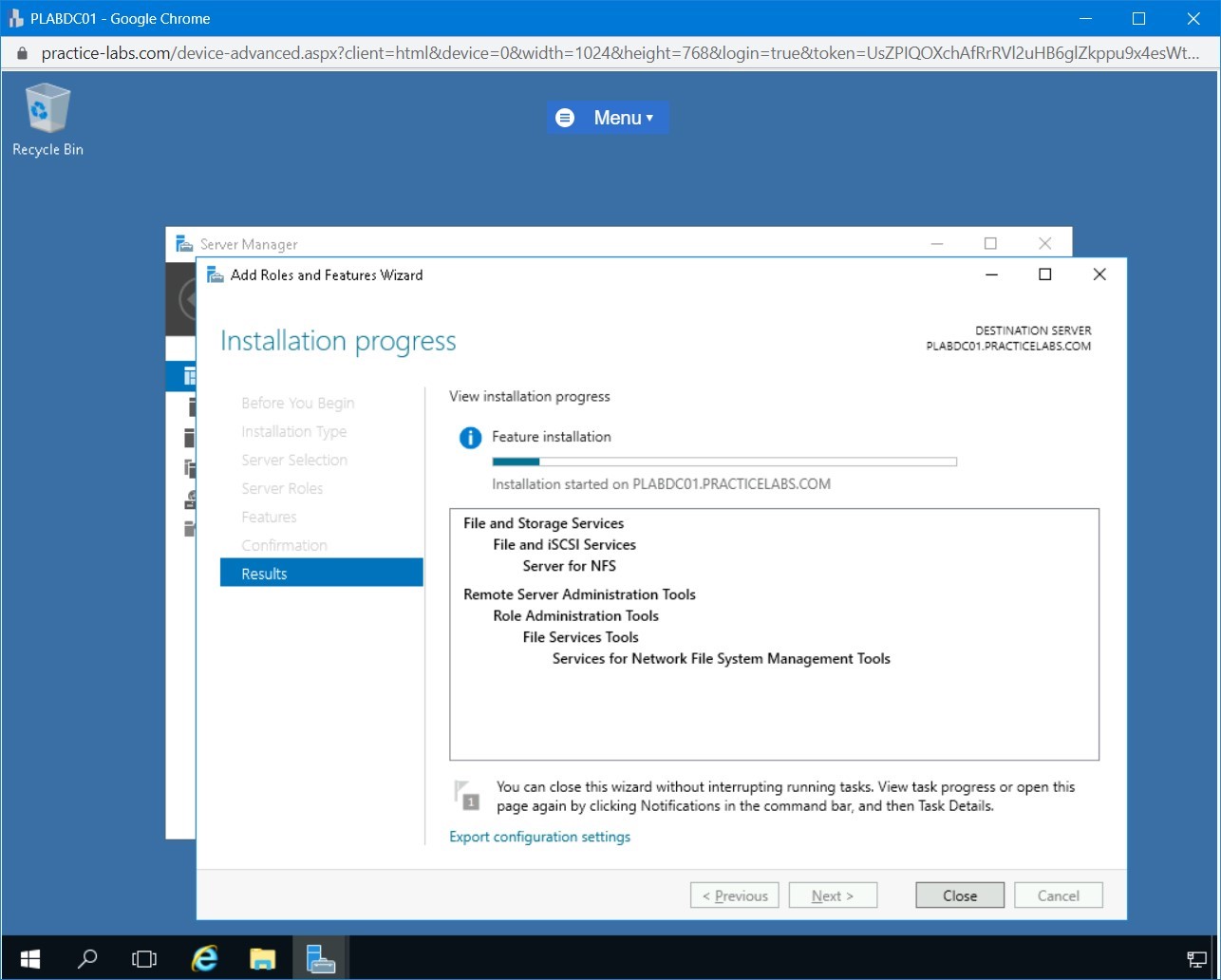Click the Cancel button in the wizard
Image resolution: width=1221 pixels, height=980 pixels.
click(x=1059, y=895)
